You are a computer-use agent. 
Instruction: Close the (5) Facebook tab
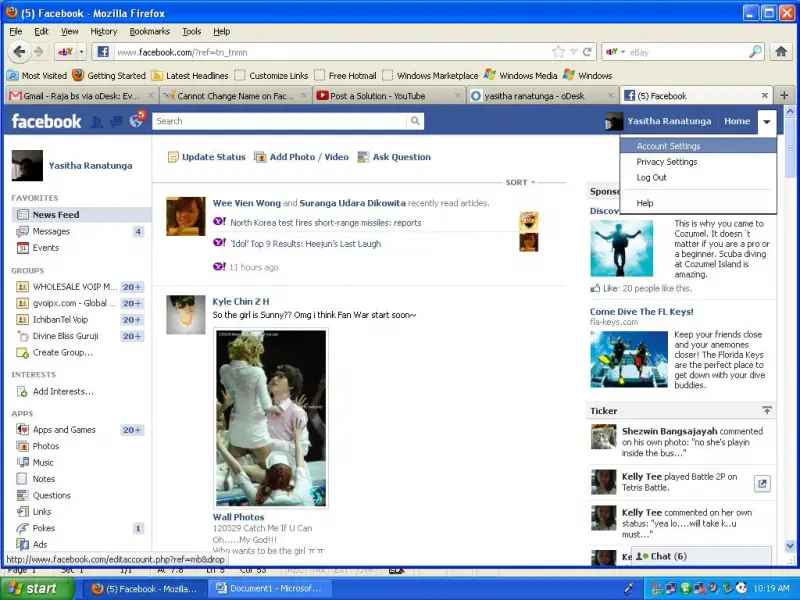(764, 95)
